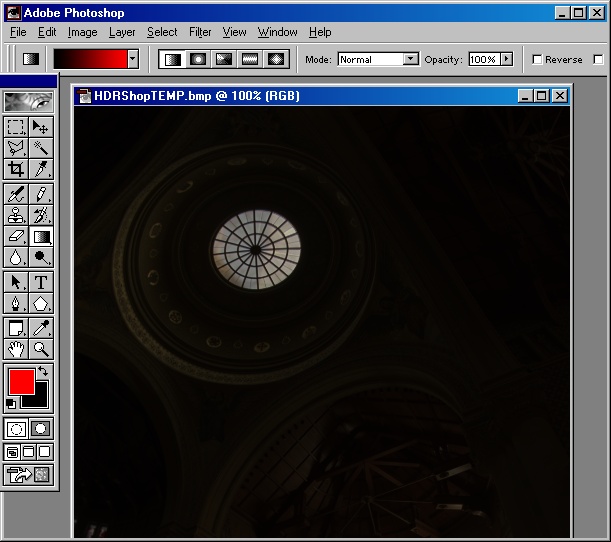
Task: Maximize the HDRShopTEMP.bmp document window
Action: pyautogui.click(x=542, y=96)
